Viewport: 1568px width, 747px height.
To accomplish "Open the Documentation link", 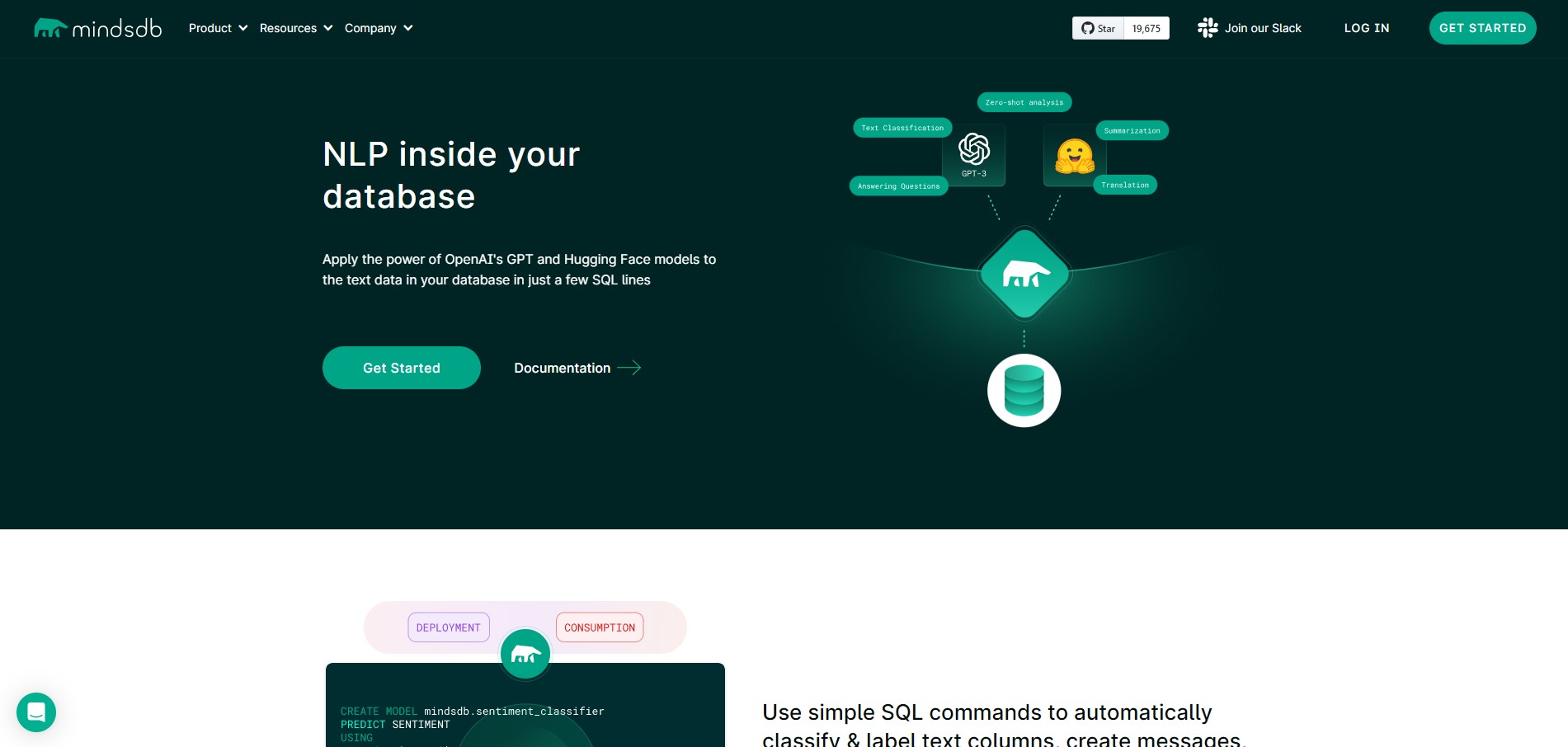I will coord(563,368).
